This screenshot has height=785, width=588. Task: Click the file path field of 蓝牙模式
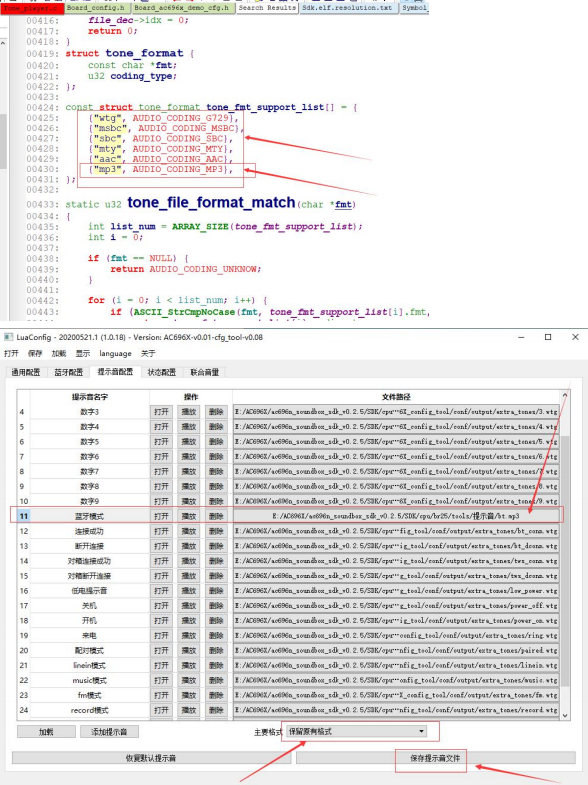click(x=396, y=516)
